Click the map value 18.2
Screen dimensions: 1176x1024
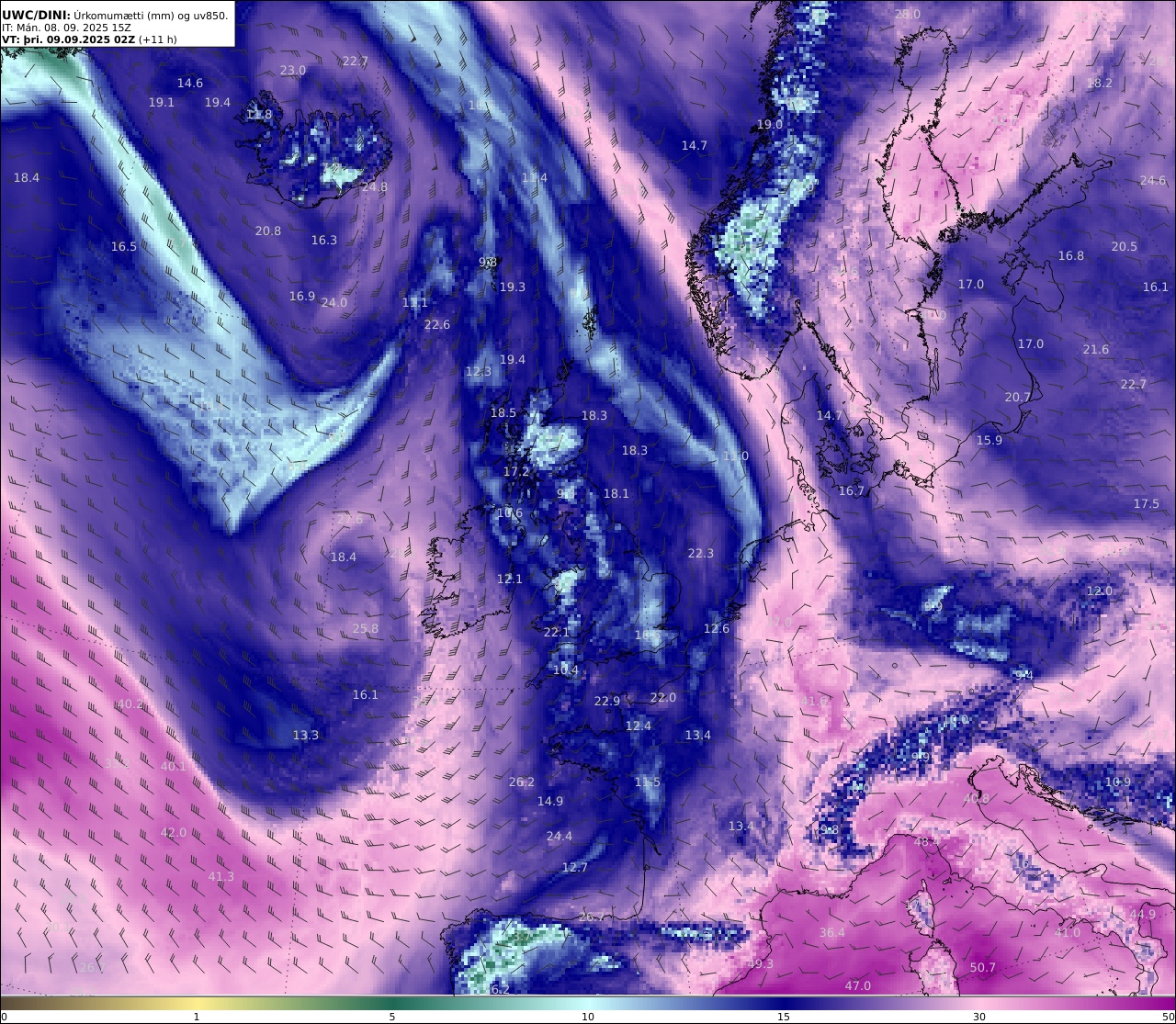click(1100, 84)
